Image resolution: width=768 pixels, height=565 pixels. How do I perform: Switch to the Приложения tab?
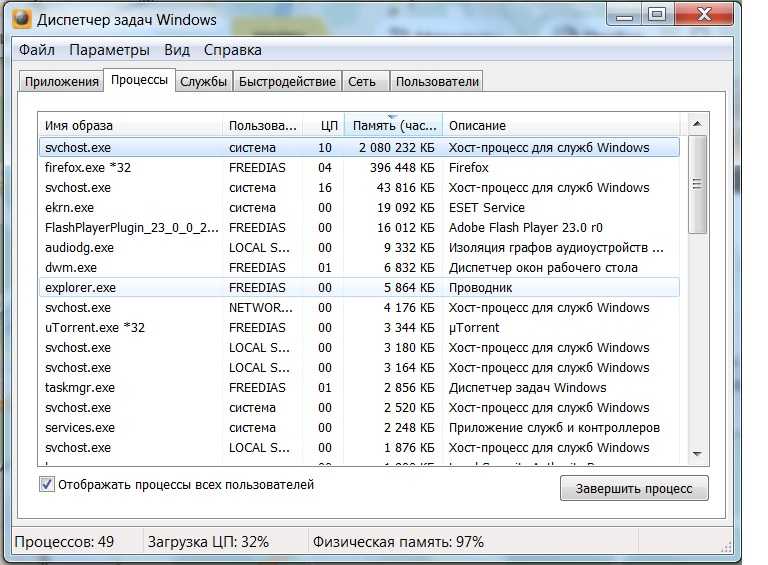coord(62,81)
